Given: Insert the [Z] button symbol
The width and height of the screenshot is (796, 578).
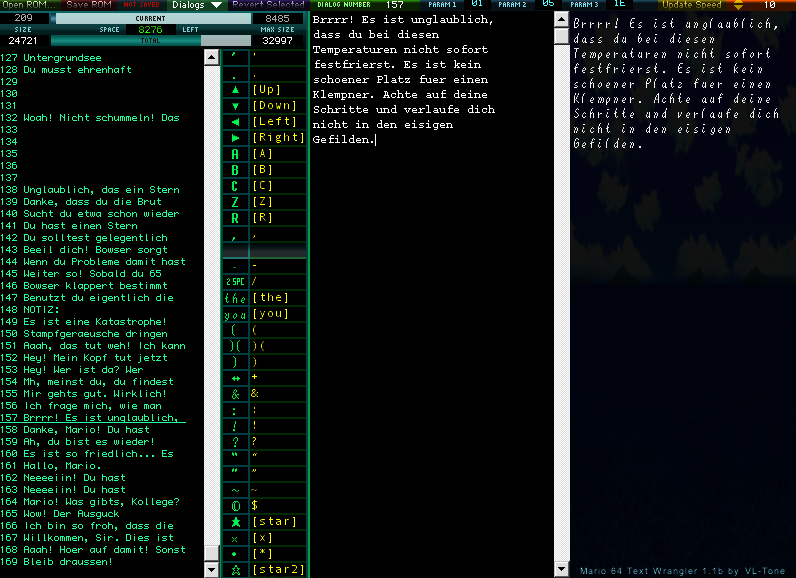Looking at the screenshot, I should 235,202.
